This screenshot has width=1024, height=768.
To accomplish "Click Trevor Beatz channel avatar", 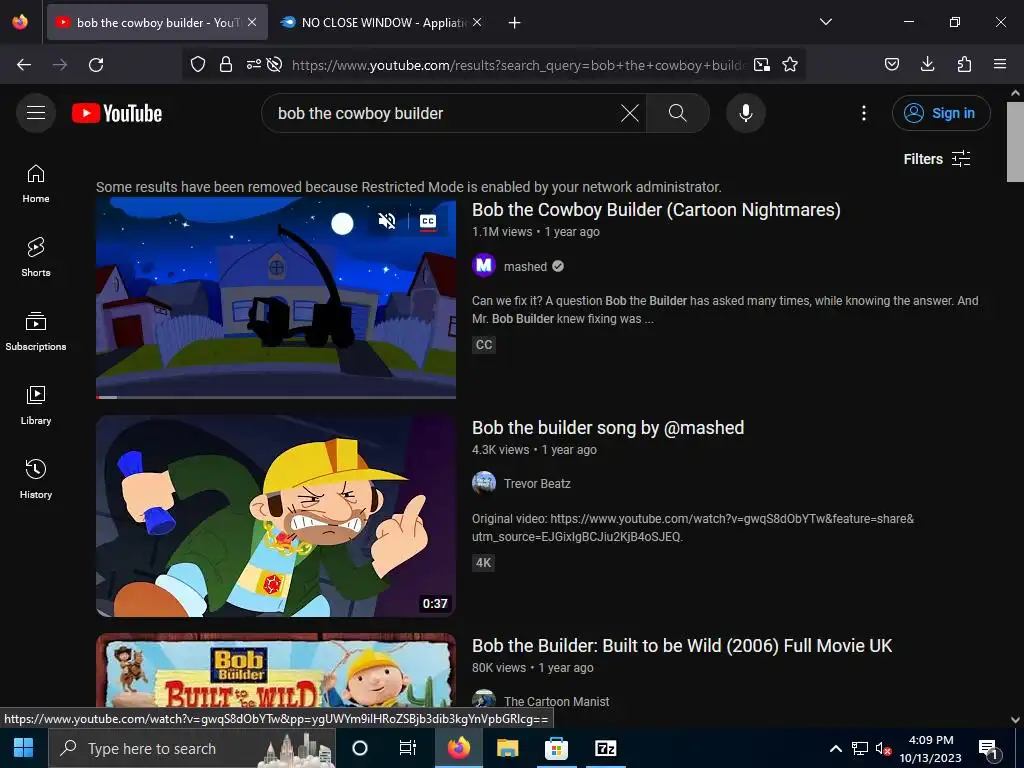I will click(484, 483).
